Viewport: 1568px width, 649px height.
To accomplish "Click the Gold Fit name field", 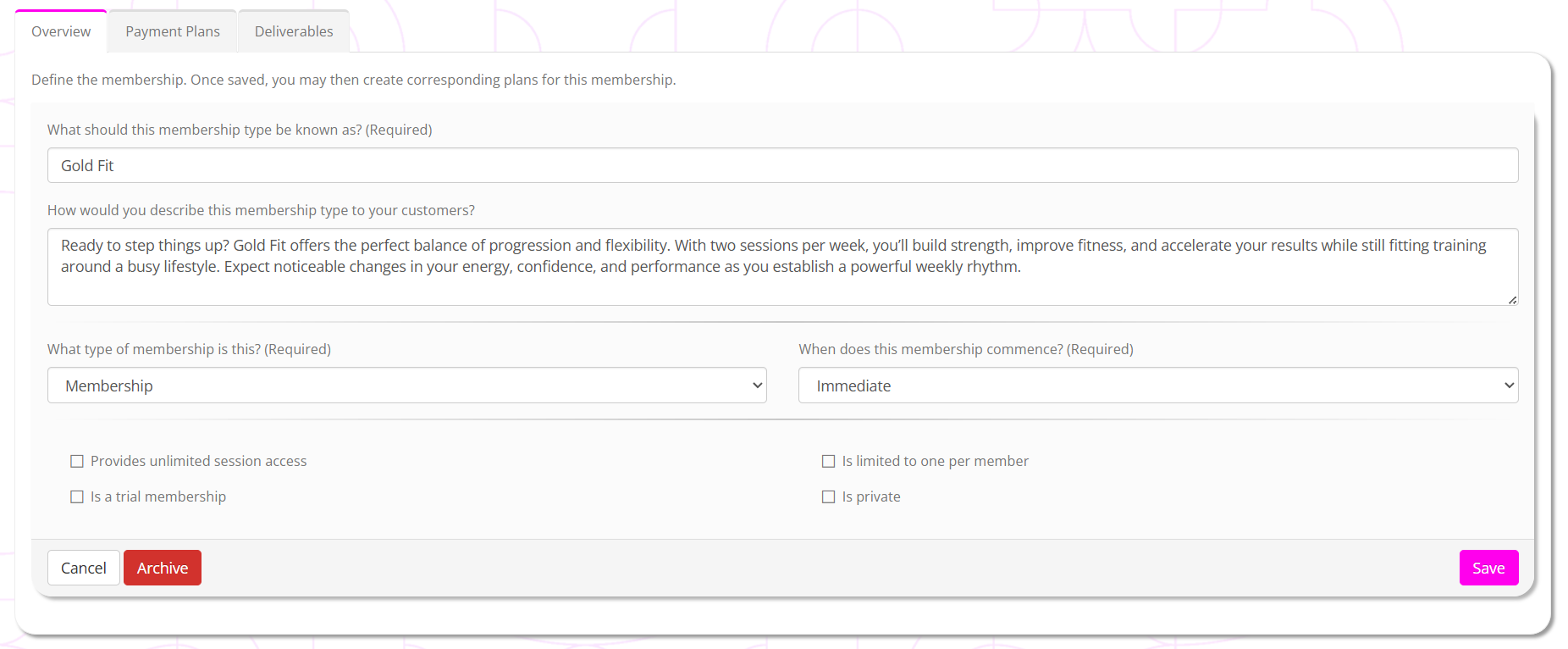I will [x=782, y=166].
